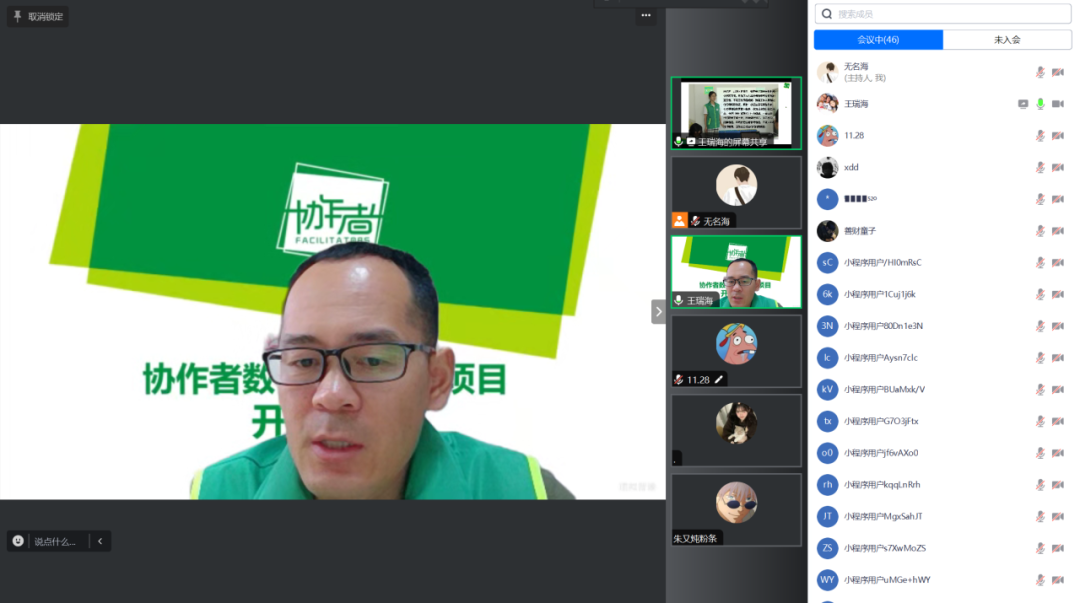Select member name xdd in the list
The image size is (1080, 603).
(x=851, y=167)
